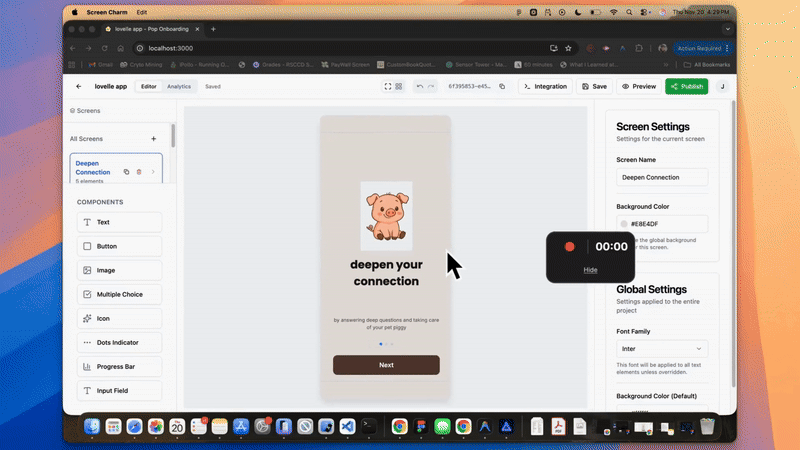The image size is (800, 450).
Task: Select the piggy image on canvas
Action: tap(386, 216)
